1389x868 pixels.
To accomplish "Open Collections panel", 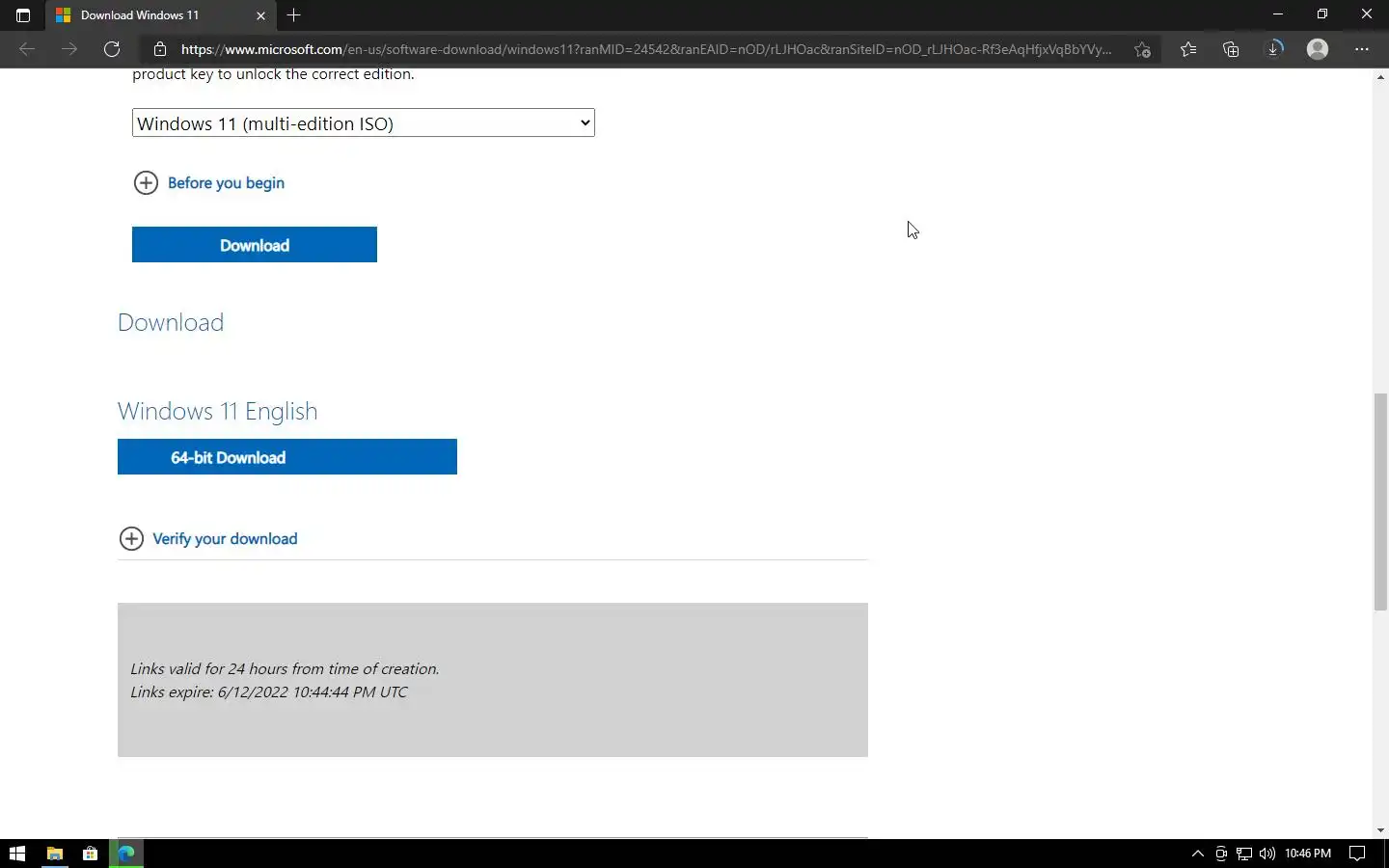I will click(x=1231, y=49).
